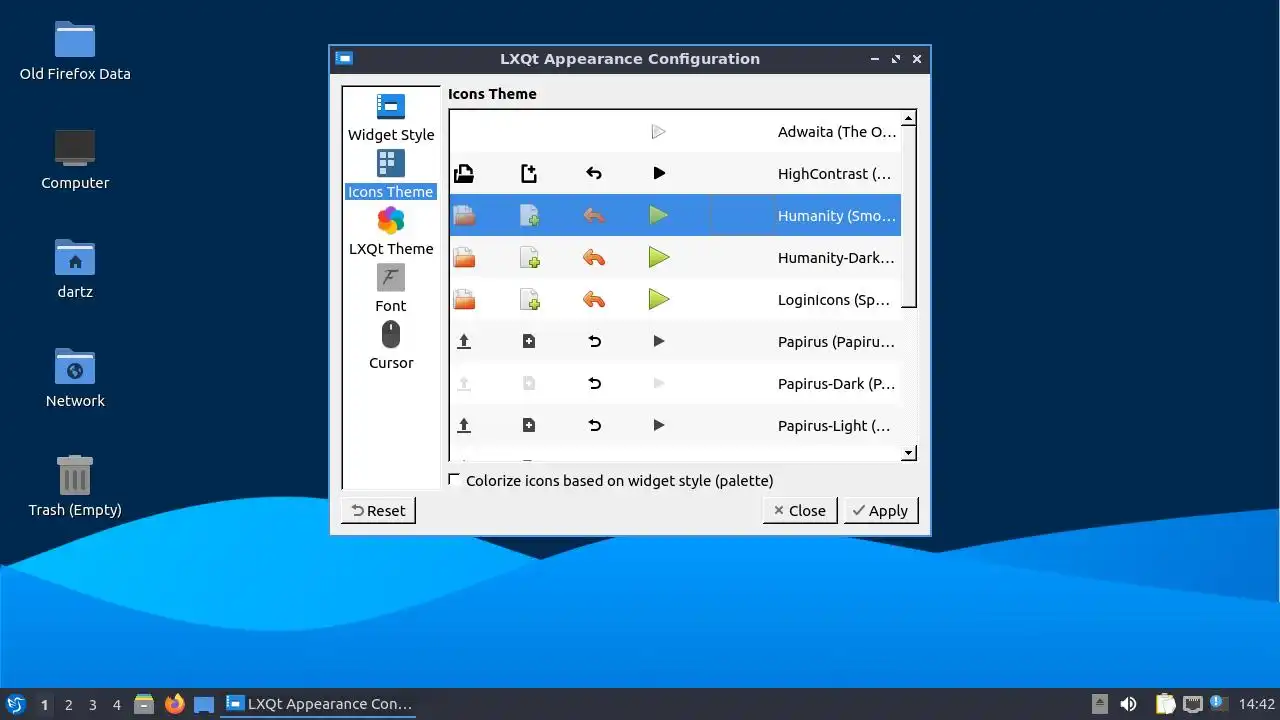1280x720 pixels.
Task: Select the Computer desktop icon
Action: (75, 160)
